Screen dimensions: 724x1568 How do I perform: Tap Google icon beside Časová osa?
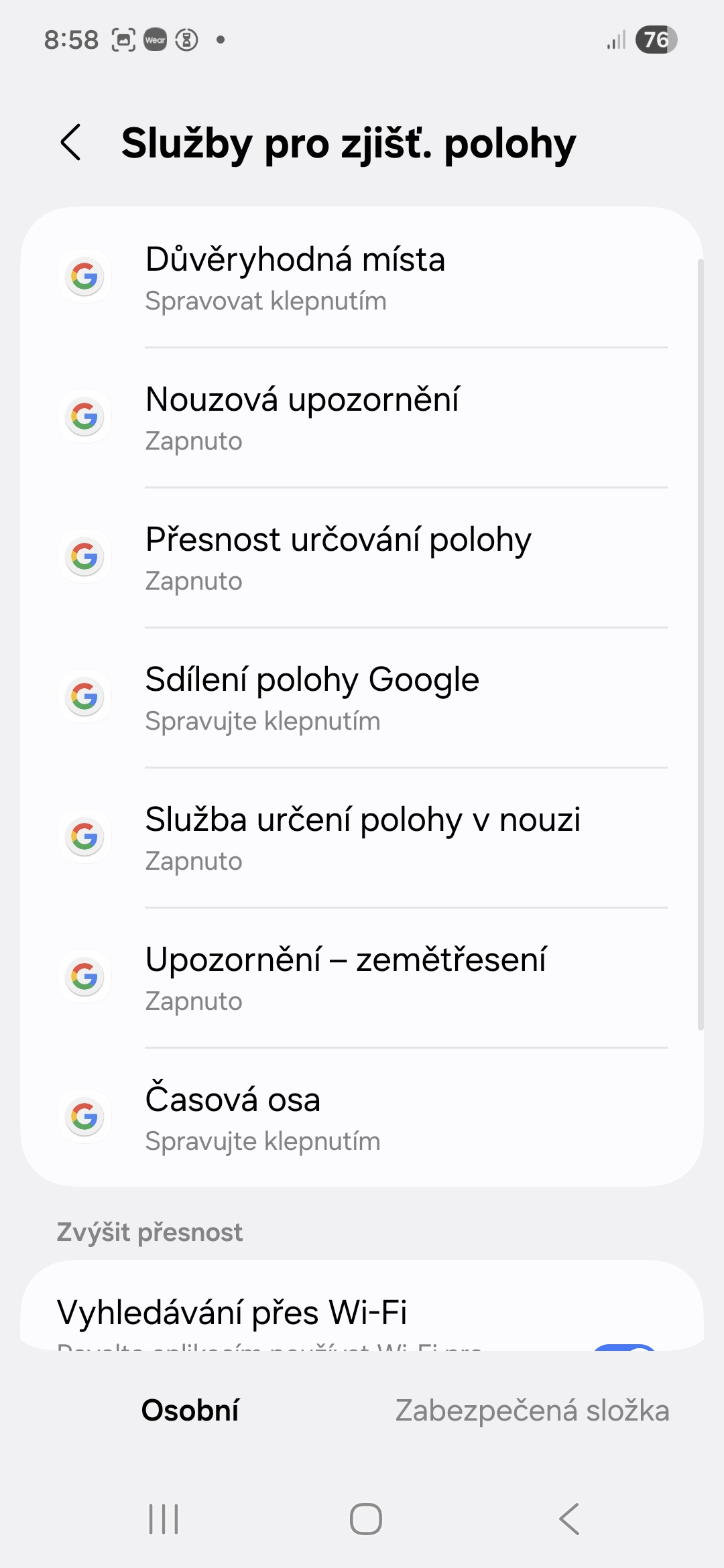pyautogui.click(x=84, y=1117)
